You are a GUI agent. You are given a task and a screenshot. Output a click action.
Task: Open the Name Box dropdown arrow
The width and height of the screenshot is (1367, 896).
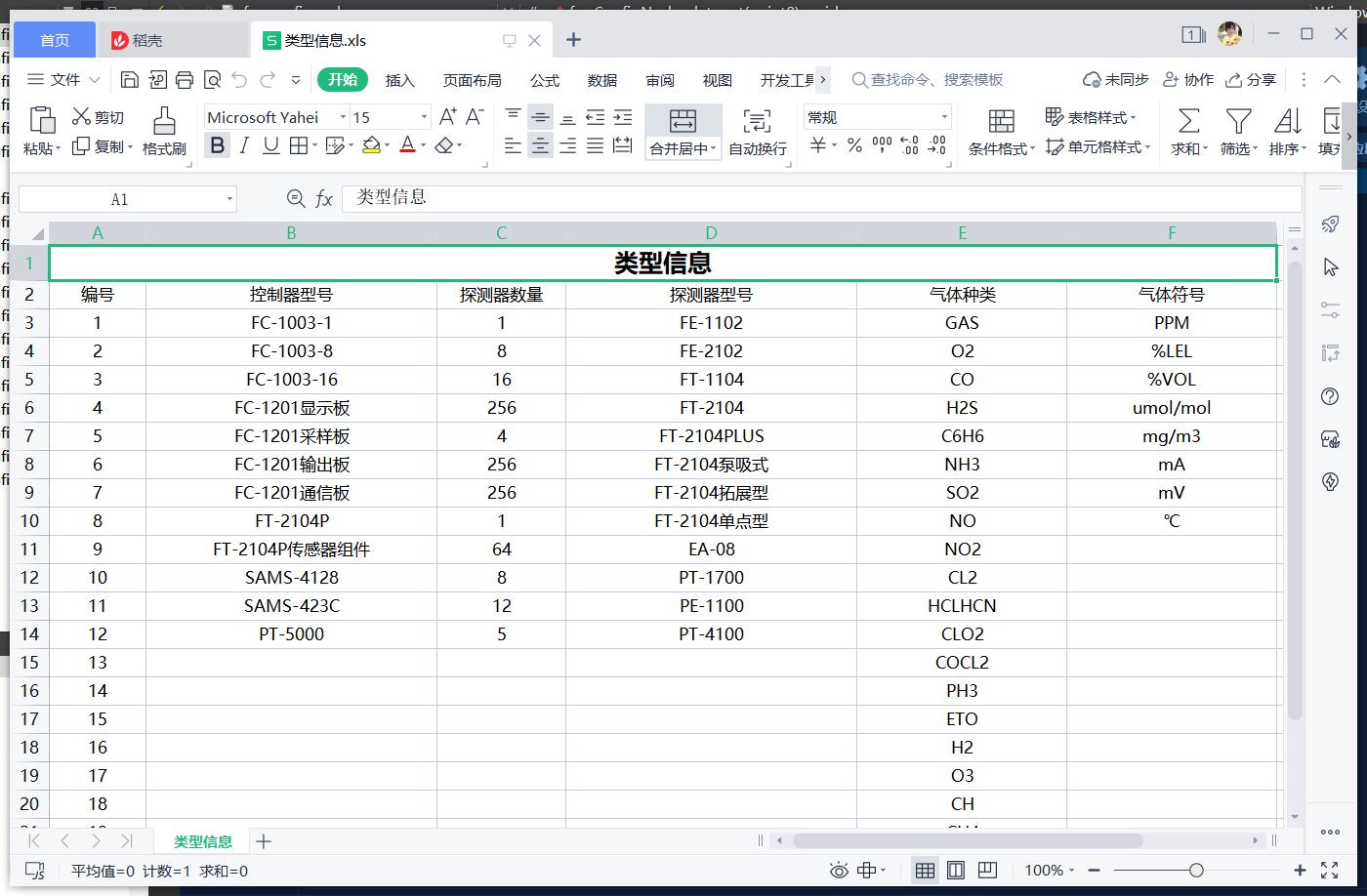[x=229, y=199]
